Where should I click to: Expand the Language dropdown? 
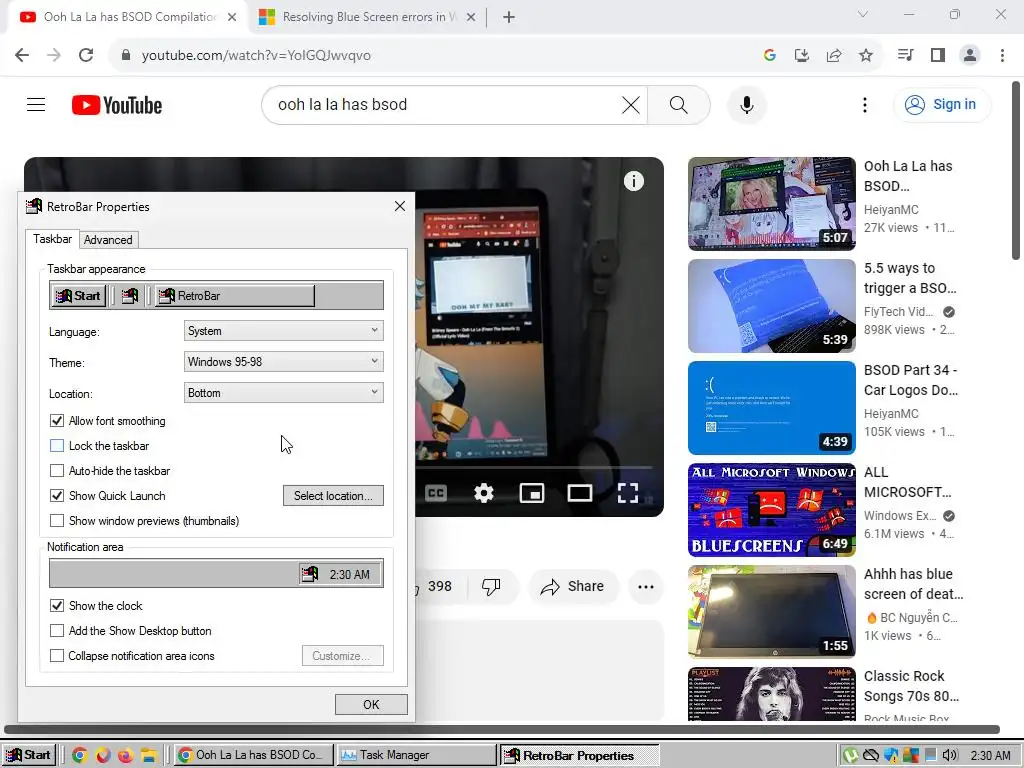pyautogui.click(x=283, y=330)
